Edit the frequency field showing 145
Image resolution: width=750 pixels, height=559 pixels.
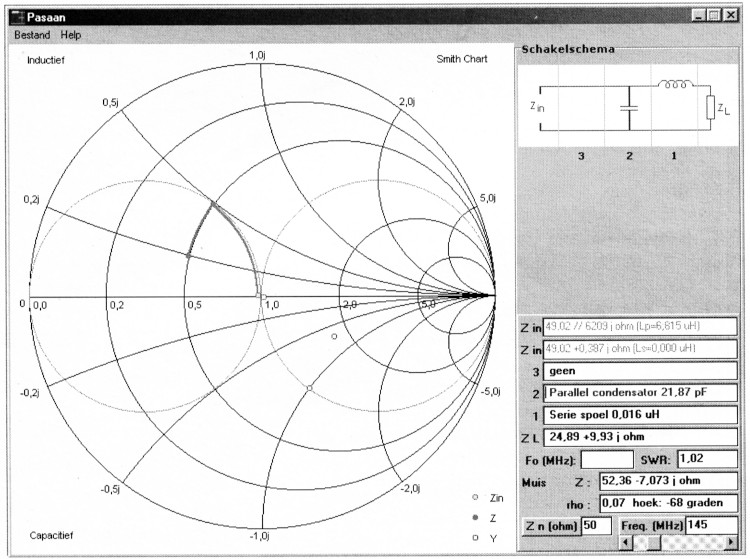click(711, 525)
